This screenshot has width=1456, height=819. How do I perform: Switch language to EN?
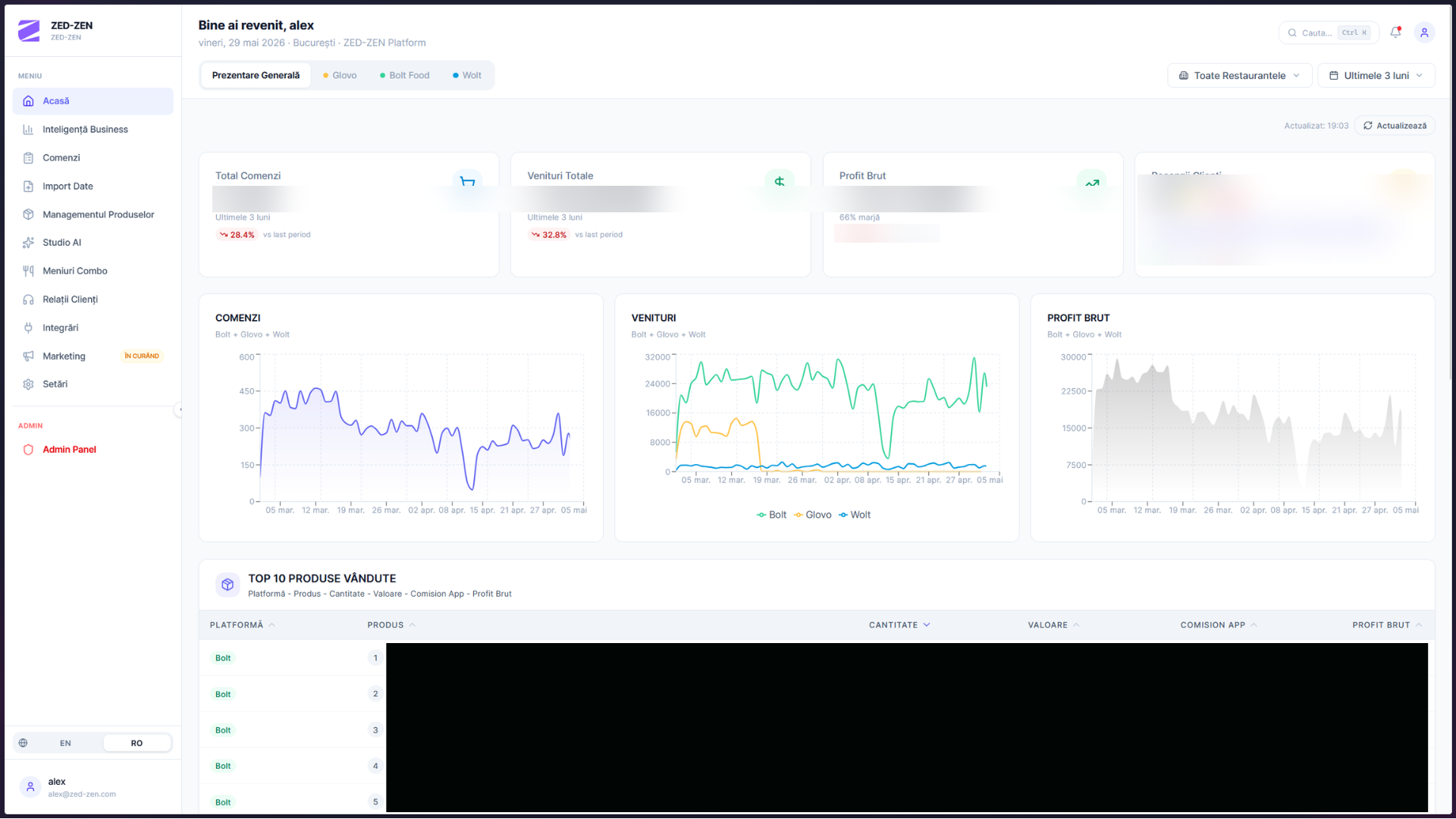click(x=65, y=743)
